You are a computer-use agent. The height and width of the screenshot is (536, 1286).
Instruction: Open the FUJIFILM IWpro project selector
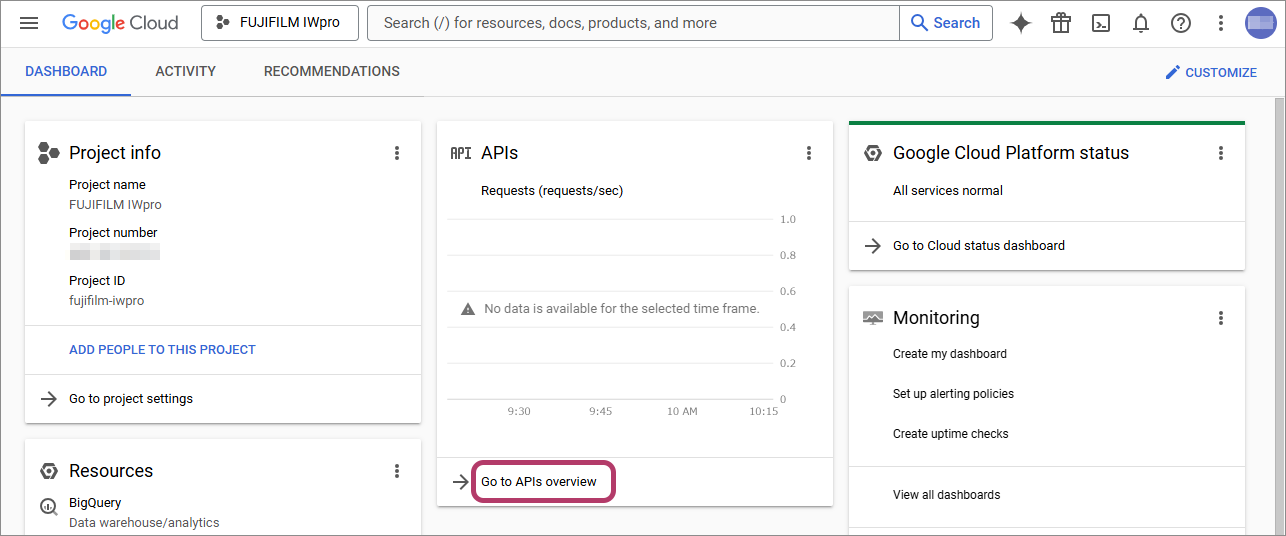coord(280,23)
